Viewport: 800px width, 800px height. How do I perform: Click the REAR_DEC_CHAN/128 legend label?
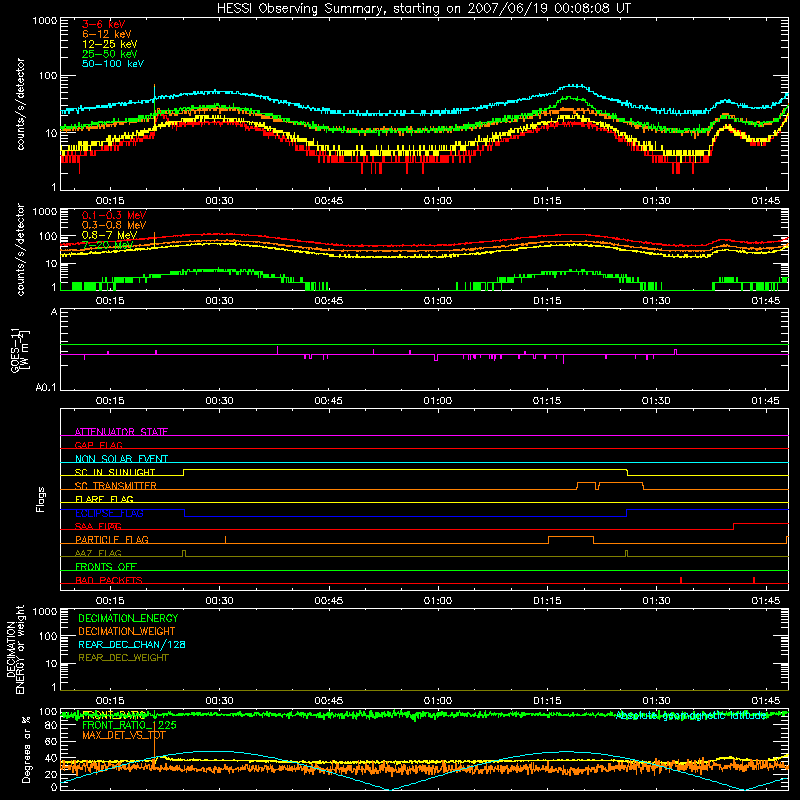pyautogui.click(x=132, y=644)
